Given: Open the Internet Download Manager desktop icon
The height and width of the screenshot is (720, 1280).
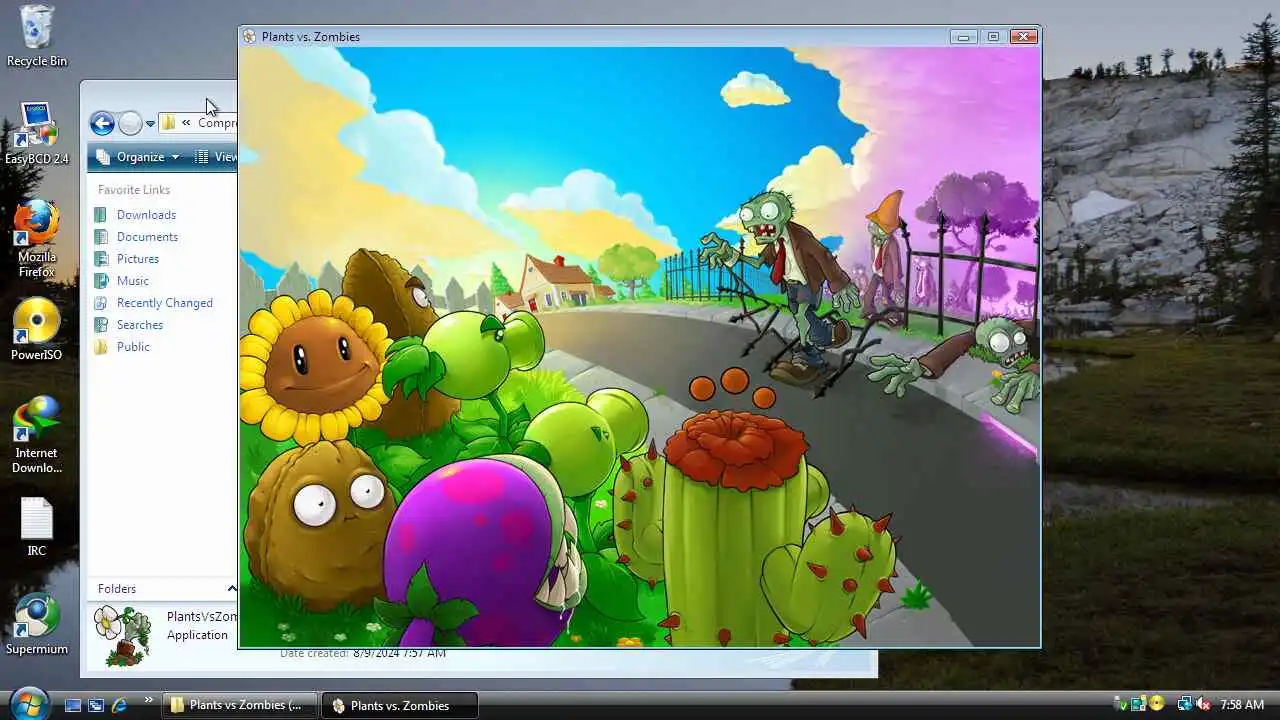Looking at the screenshot, I should click(x=36, y=435).
